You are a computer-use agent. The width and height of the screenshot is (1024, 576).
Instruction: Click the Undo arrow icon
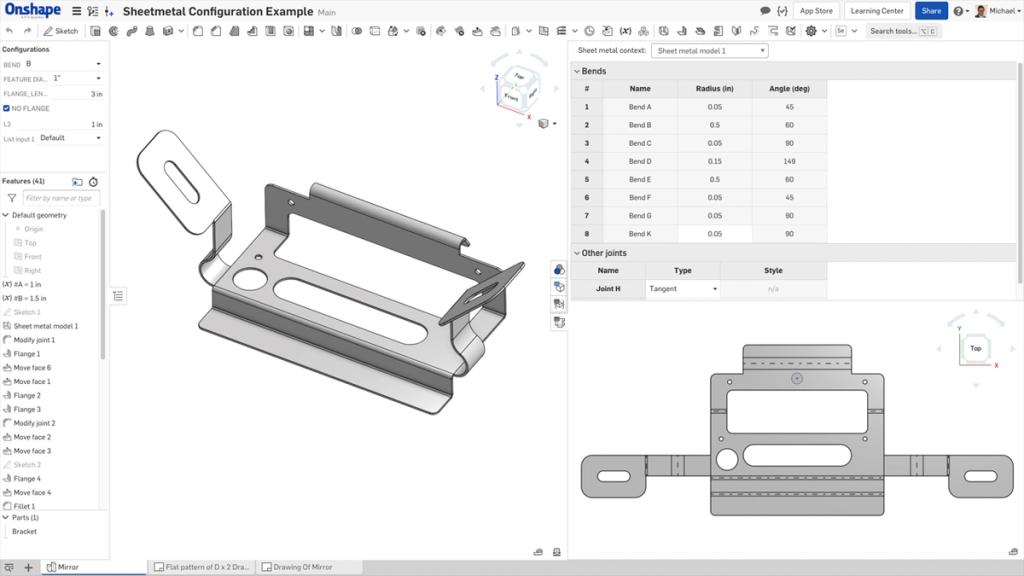pos(10,31)
